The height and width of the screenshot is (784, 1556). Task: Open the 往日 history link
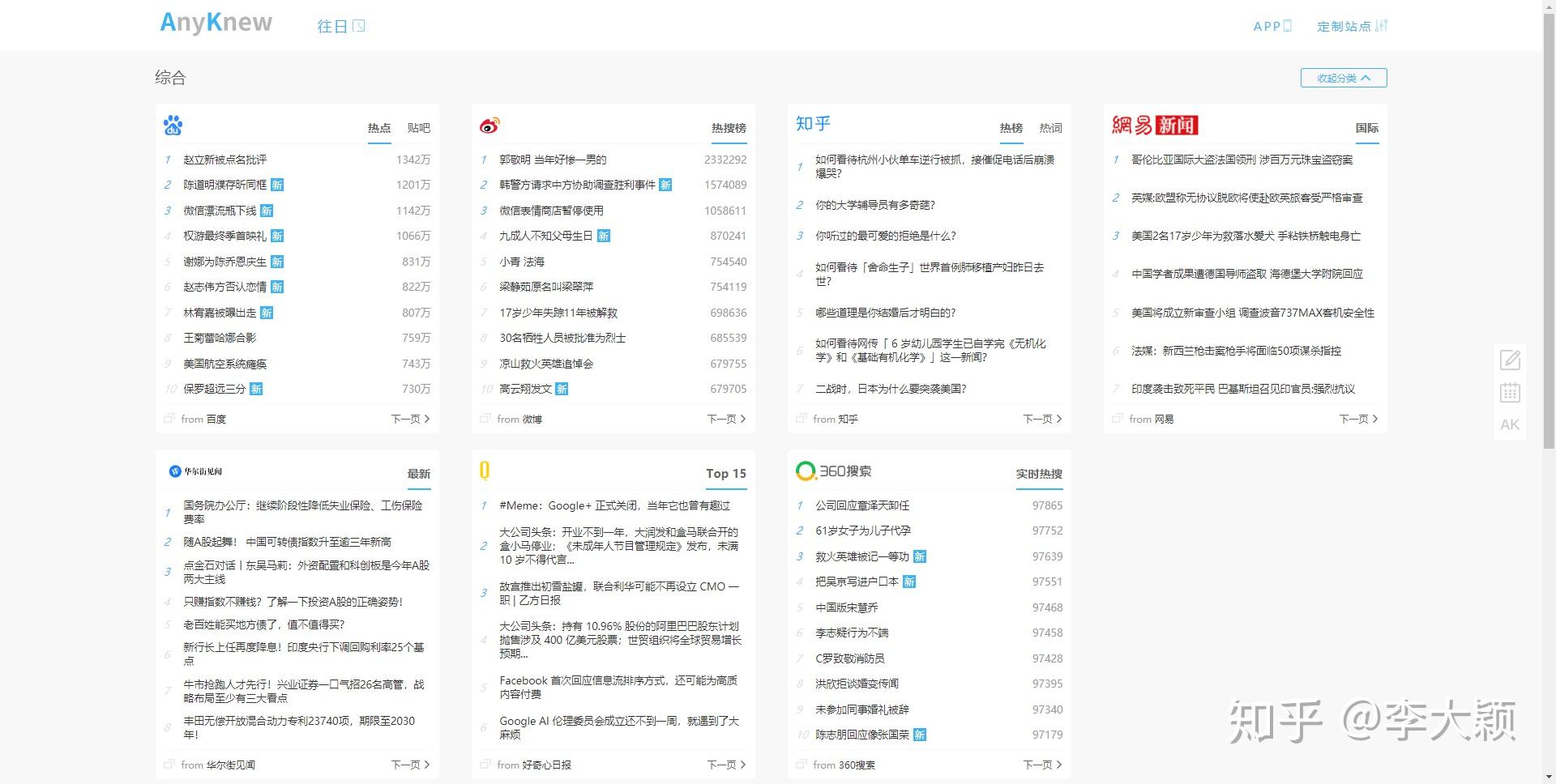click(x=341, y=26)
